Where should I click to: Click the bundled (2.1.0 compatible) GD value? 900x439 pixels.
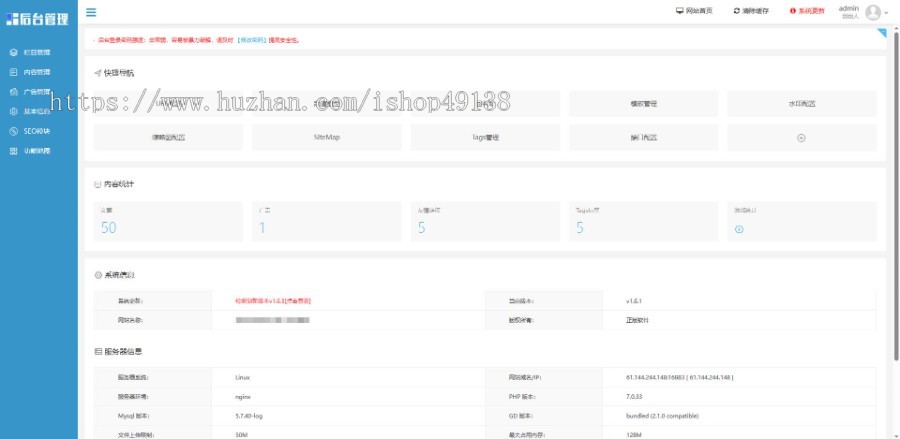tap(662, 415)
